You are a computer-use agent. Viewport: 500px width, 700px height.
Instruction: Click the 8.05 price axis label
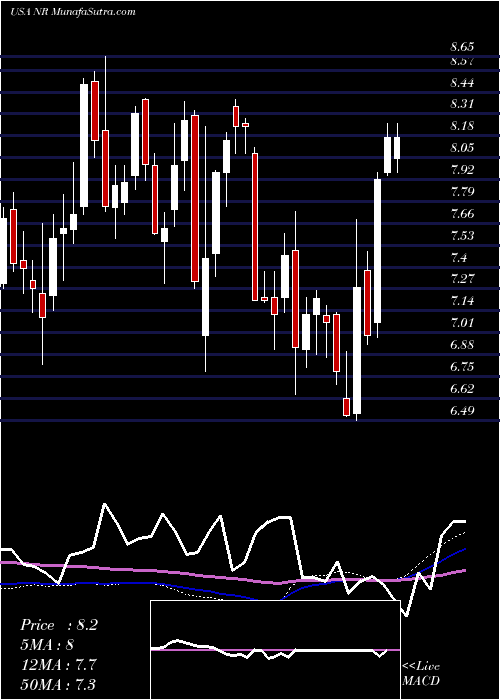coord(462,148)
